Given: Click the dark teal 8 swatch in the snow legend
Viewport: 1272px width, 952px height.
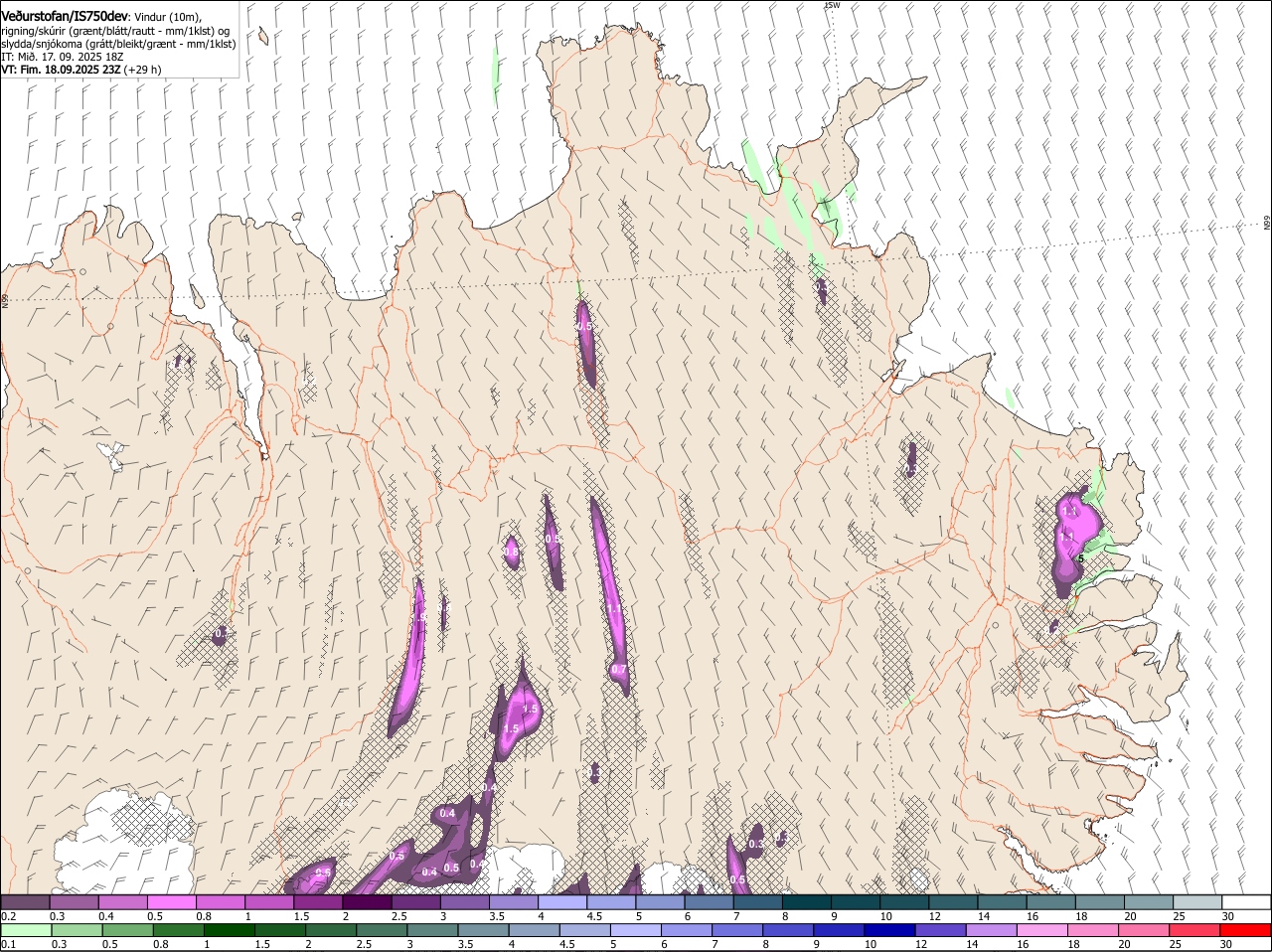Looking at the screenshot, I should tap(807, 901).
